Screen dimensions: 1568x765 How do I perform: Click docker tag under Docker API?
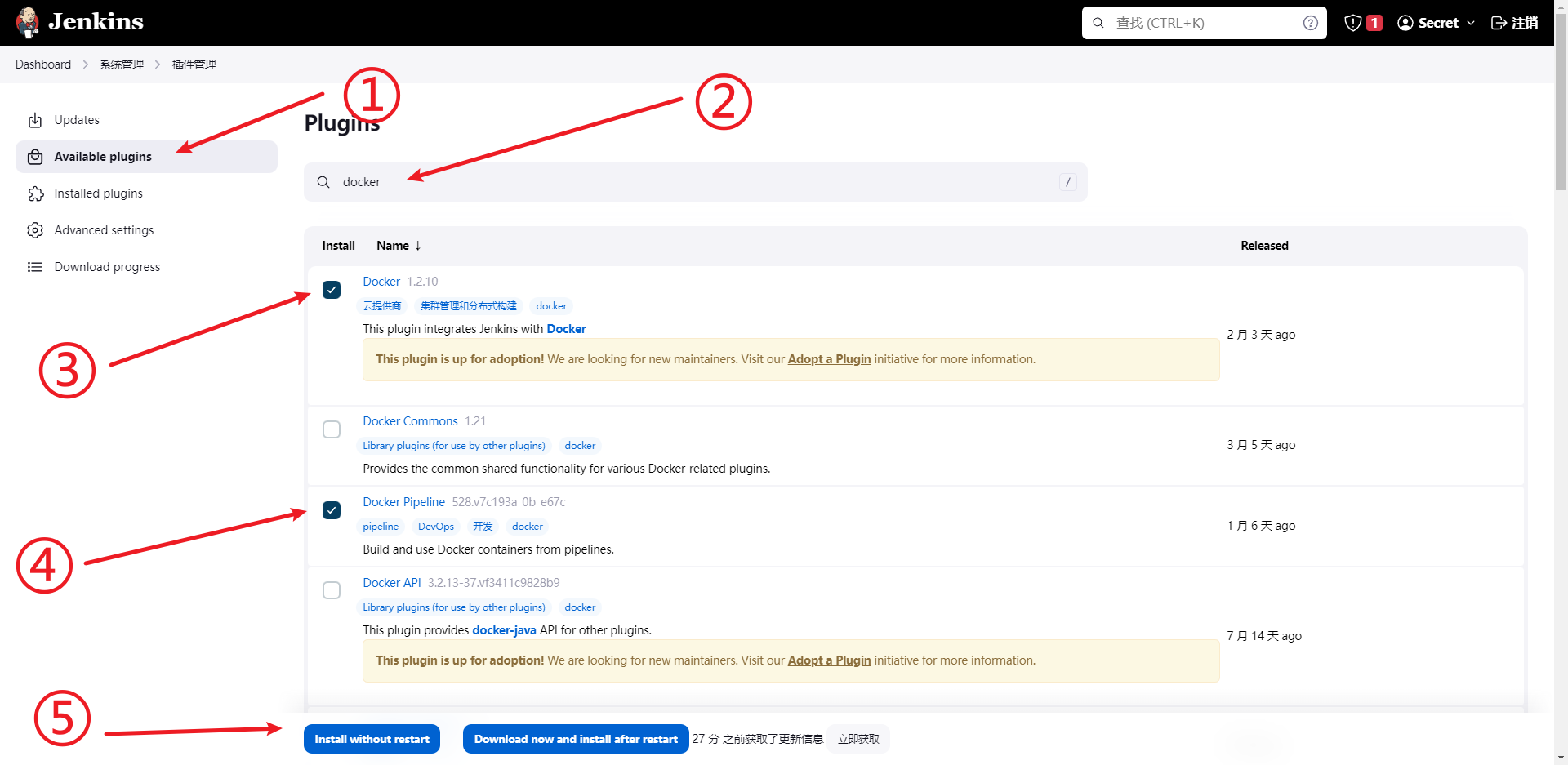(580, 607)
